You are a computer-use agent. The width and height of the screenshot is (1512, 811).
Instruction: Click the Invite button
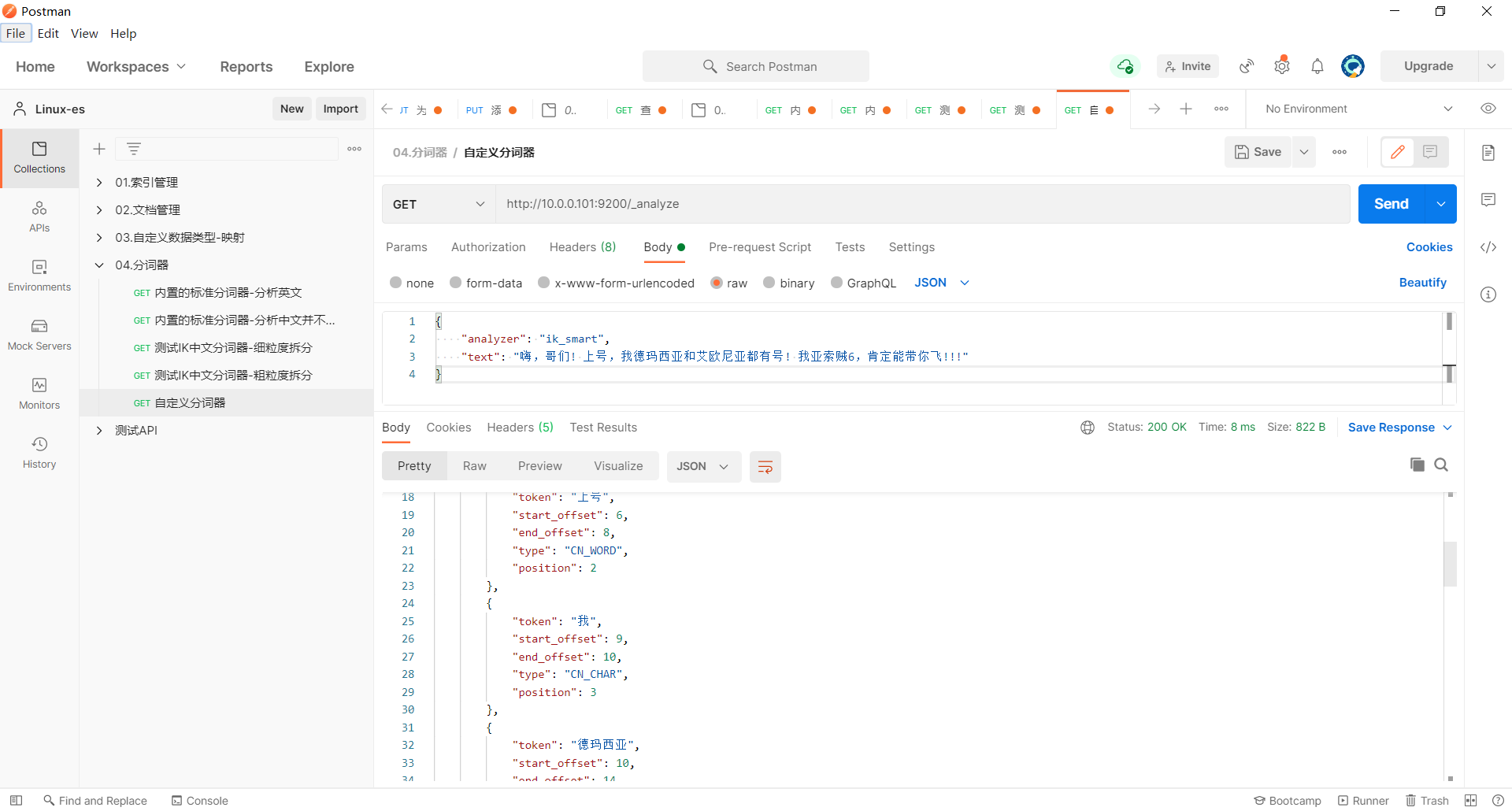1188,66
